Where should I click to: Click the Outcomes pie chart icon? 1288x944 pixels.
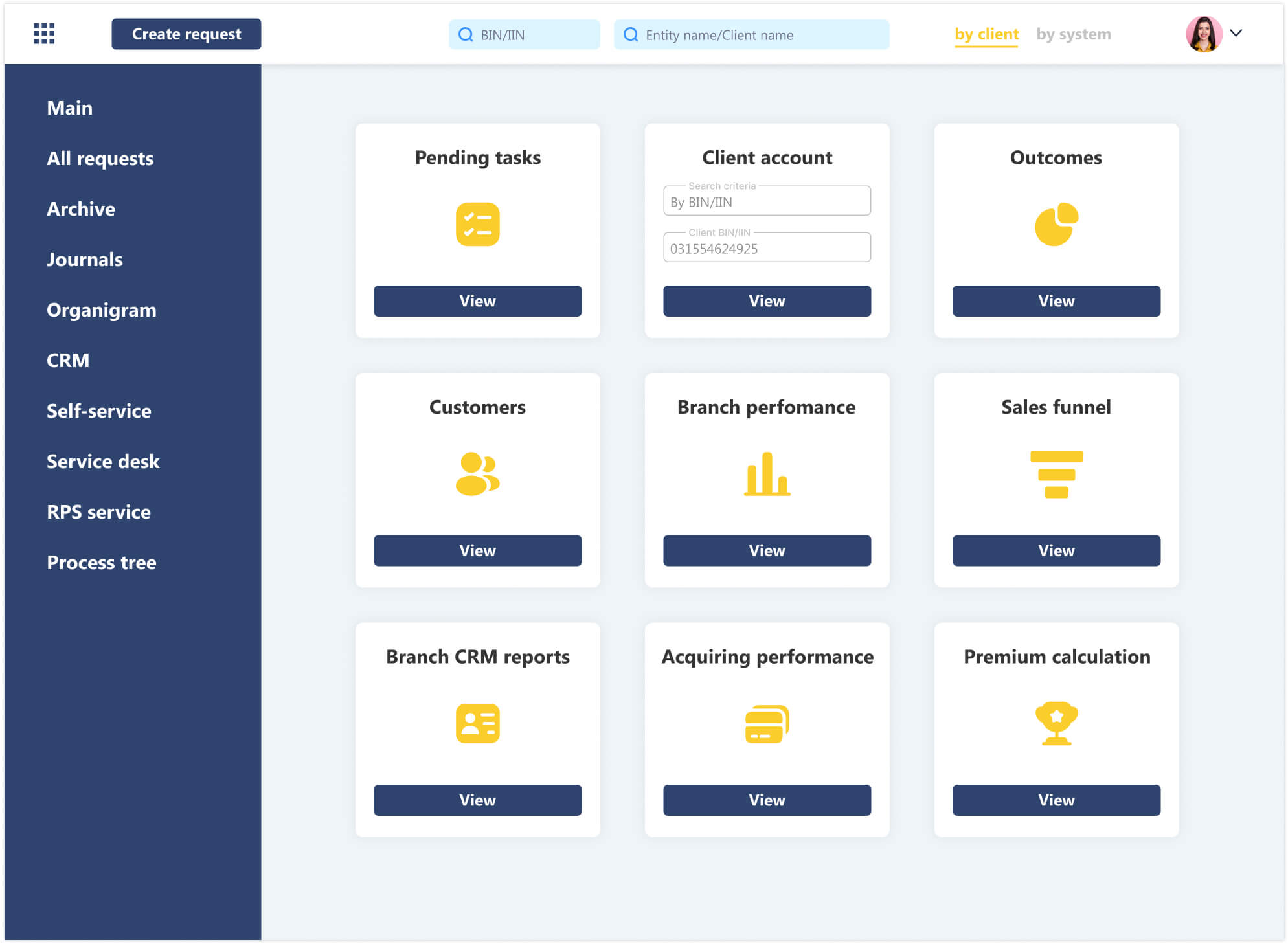(1056, 225)
